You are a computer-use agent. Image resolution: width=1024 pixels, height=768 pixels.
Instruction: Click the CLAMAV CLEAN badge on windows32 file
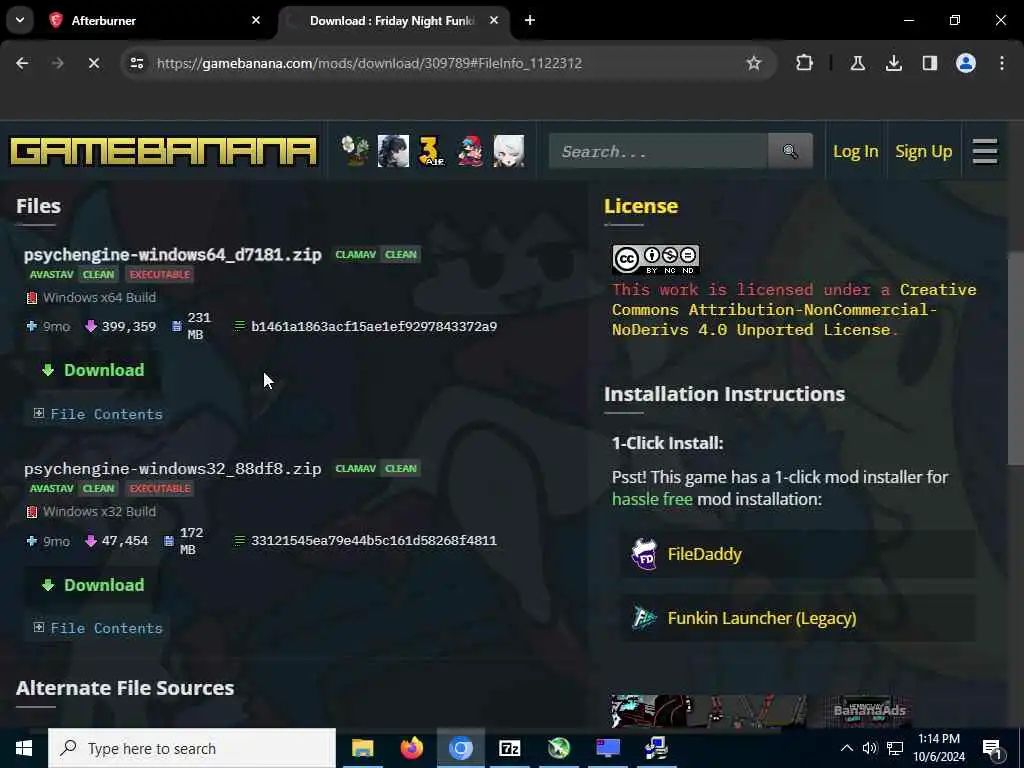click(376, 468)
